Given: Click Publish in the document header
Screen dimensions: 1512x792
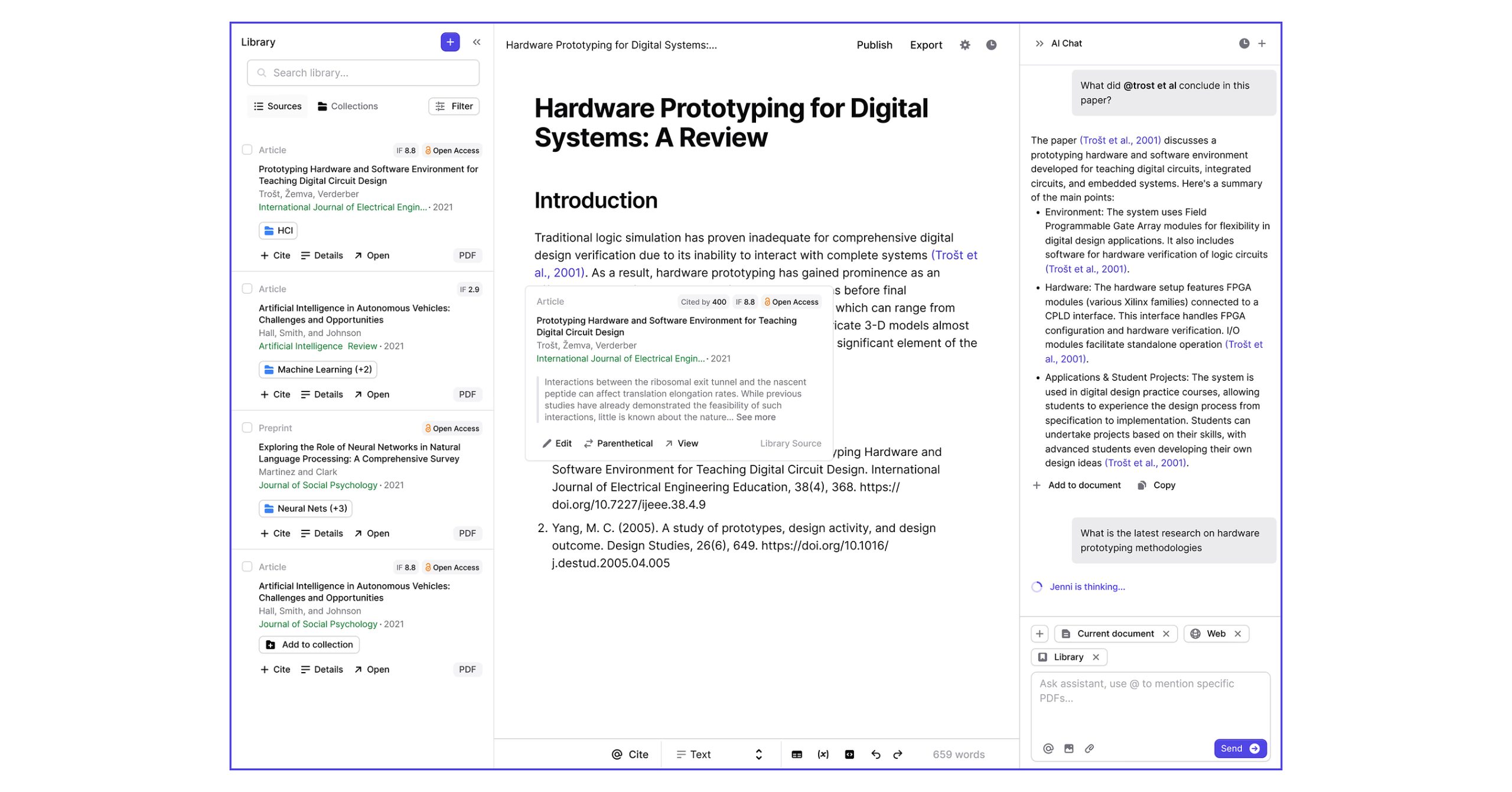Looking at the screenshot, I should [874, 45].
